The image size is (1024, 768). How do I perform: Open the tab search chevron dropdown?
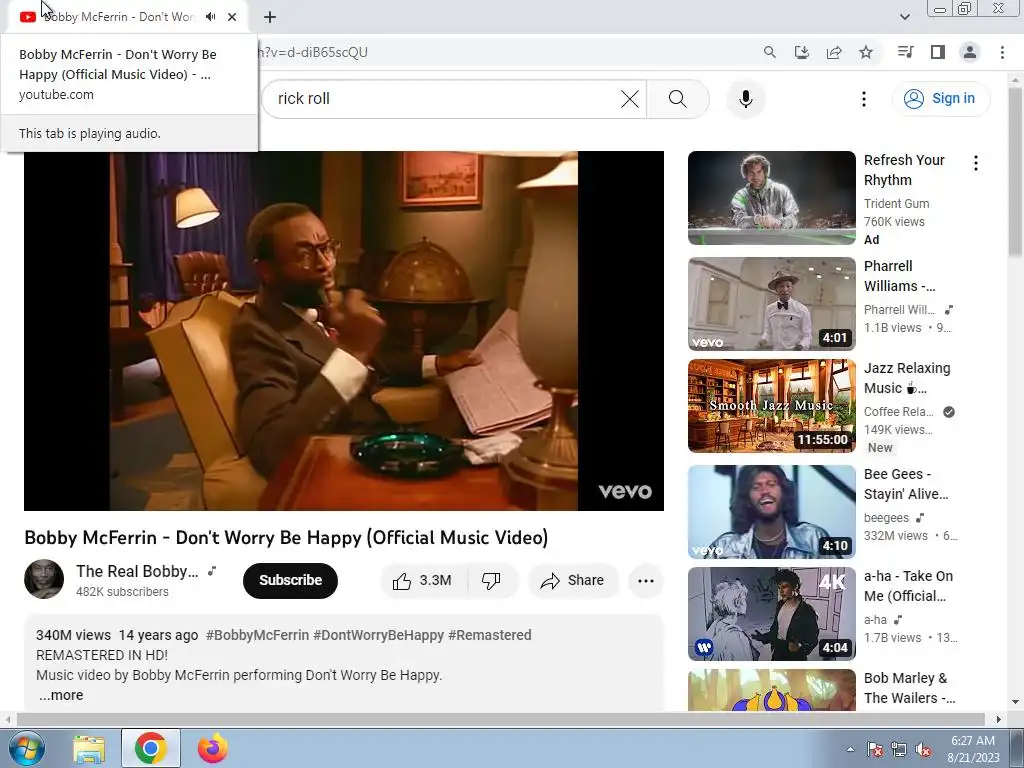[904, 17]
